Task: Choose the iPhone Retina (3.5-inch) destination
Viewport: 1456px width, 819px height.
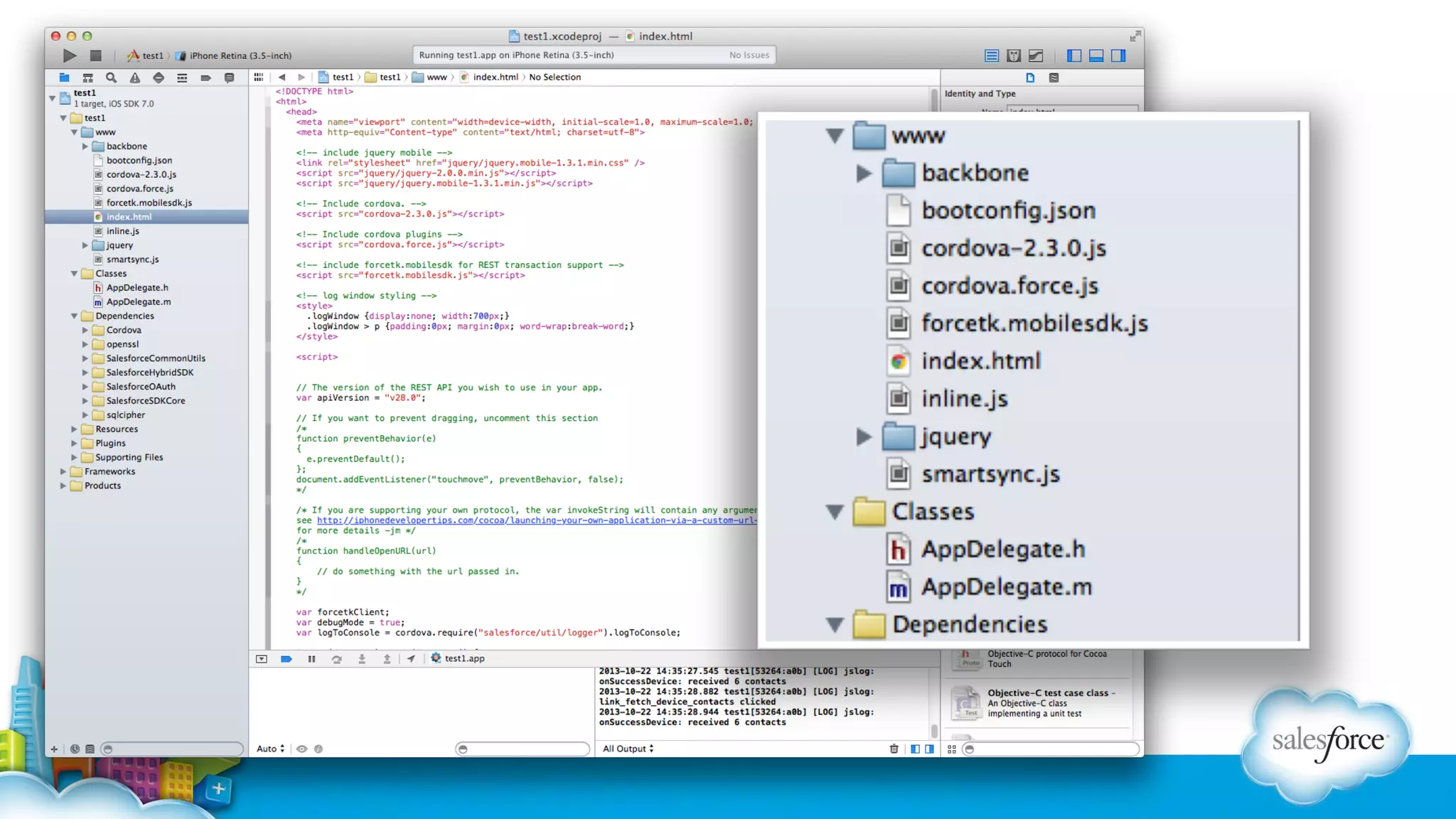Action: coord(233,55)
